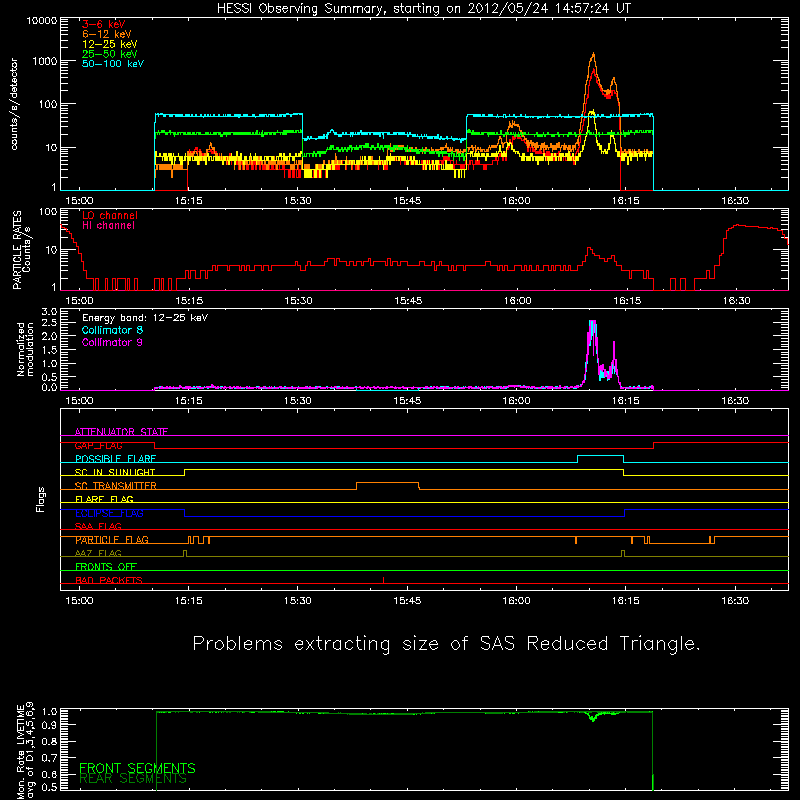800x800 pixels.
Task: Click 16:30 tick under the counts plot
Action: coord(735,201)
